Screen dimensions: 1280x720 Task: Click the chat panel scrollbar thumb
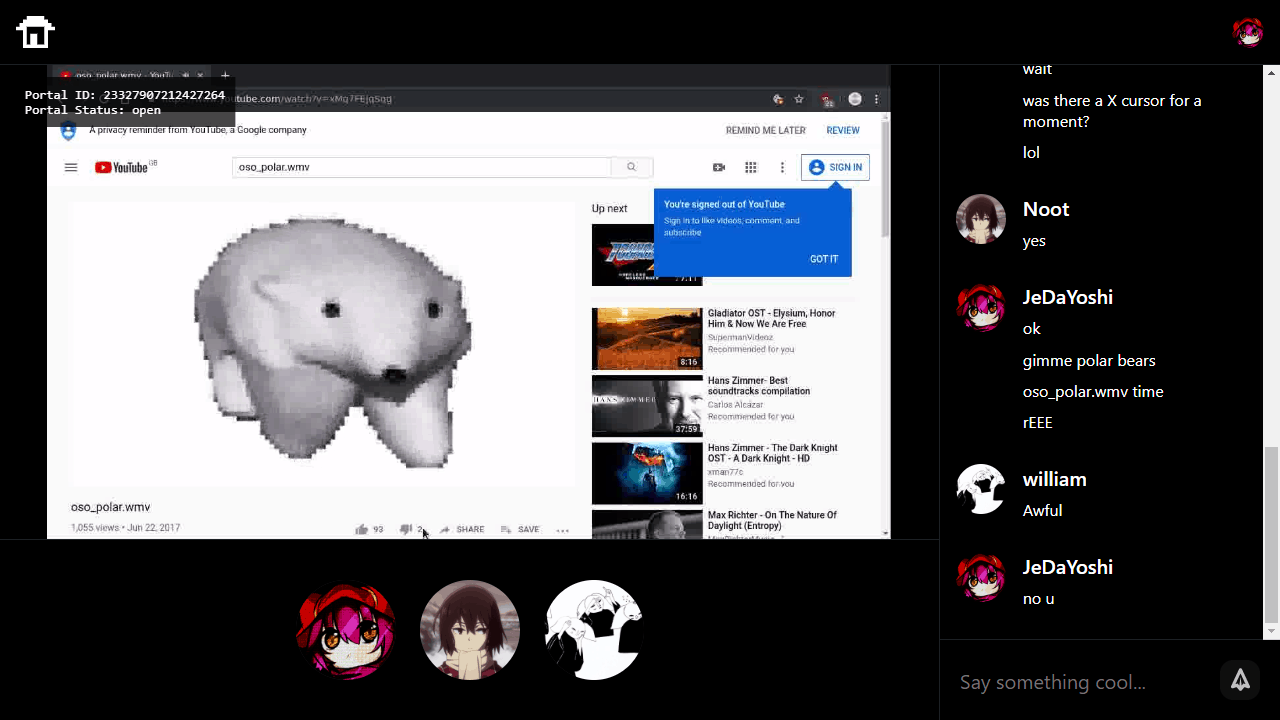pos(1272,533)
